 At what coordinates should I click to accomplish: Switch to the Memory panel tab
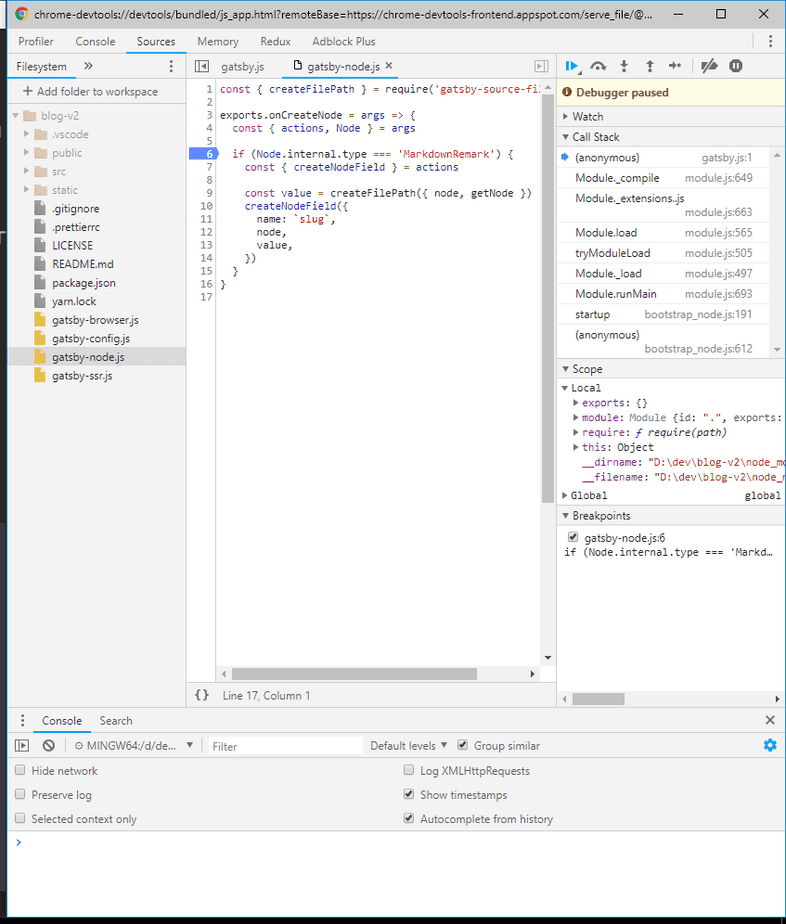217,42
